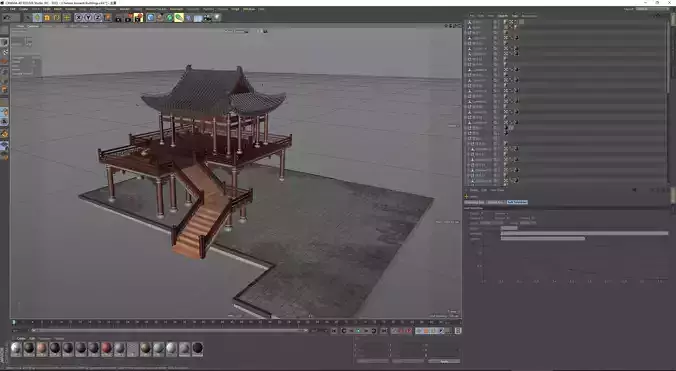Click the red Record Active Objects button
This screenshot has height=371, width=676.
pyautogui.click(x=394, y=330)
